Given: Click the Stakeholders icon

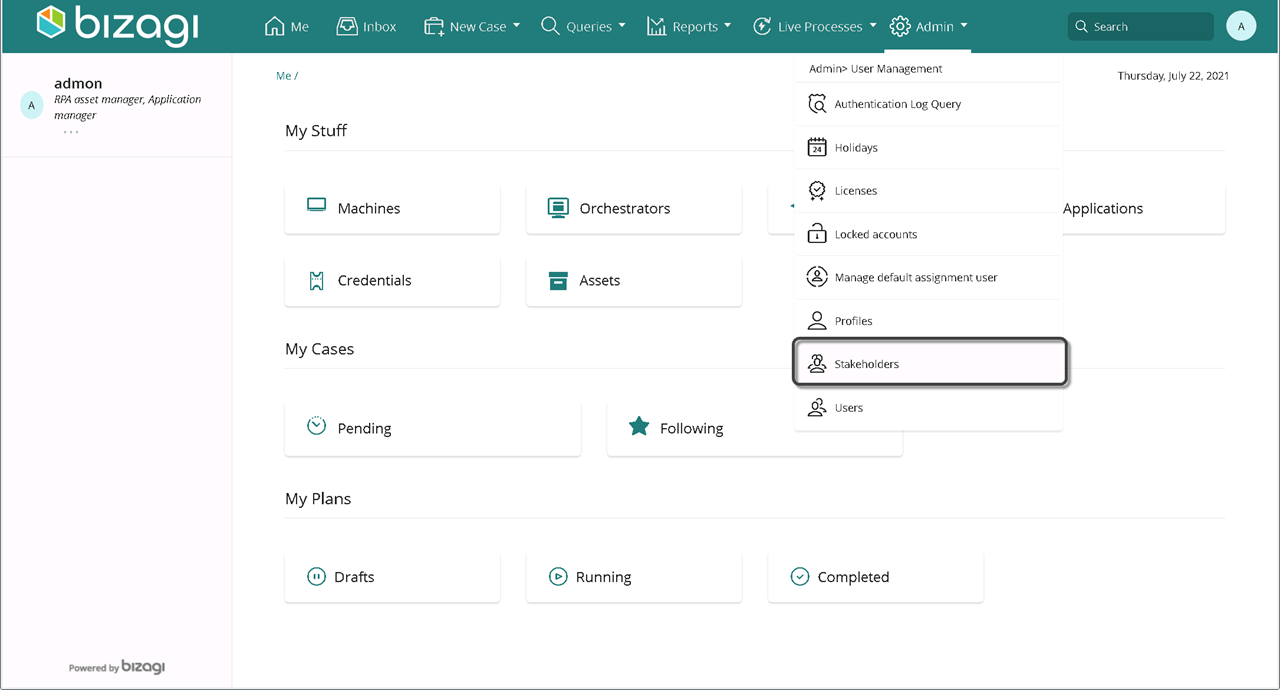Looking at the screenshot, I should [817, 364].
